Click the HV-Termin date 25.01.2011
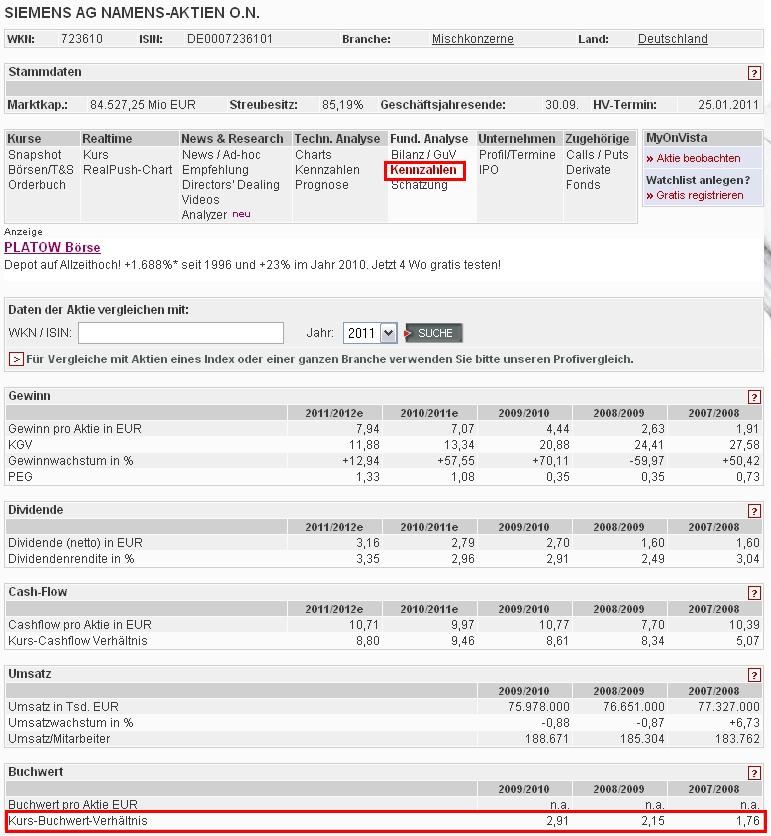Screen dimensions: 771x836 pos(728,104)
